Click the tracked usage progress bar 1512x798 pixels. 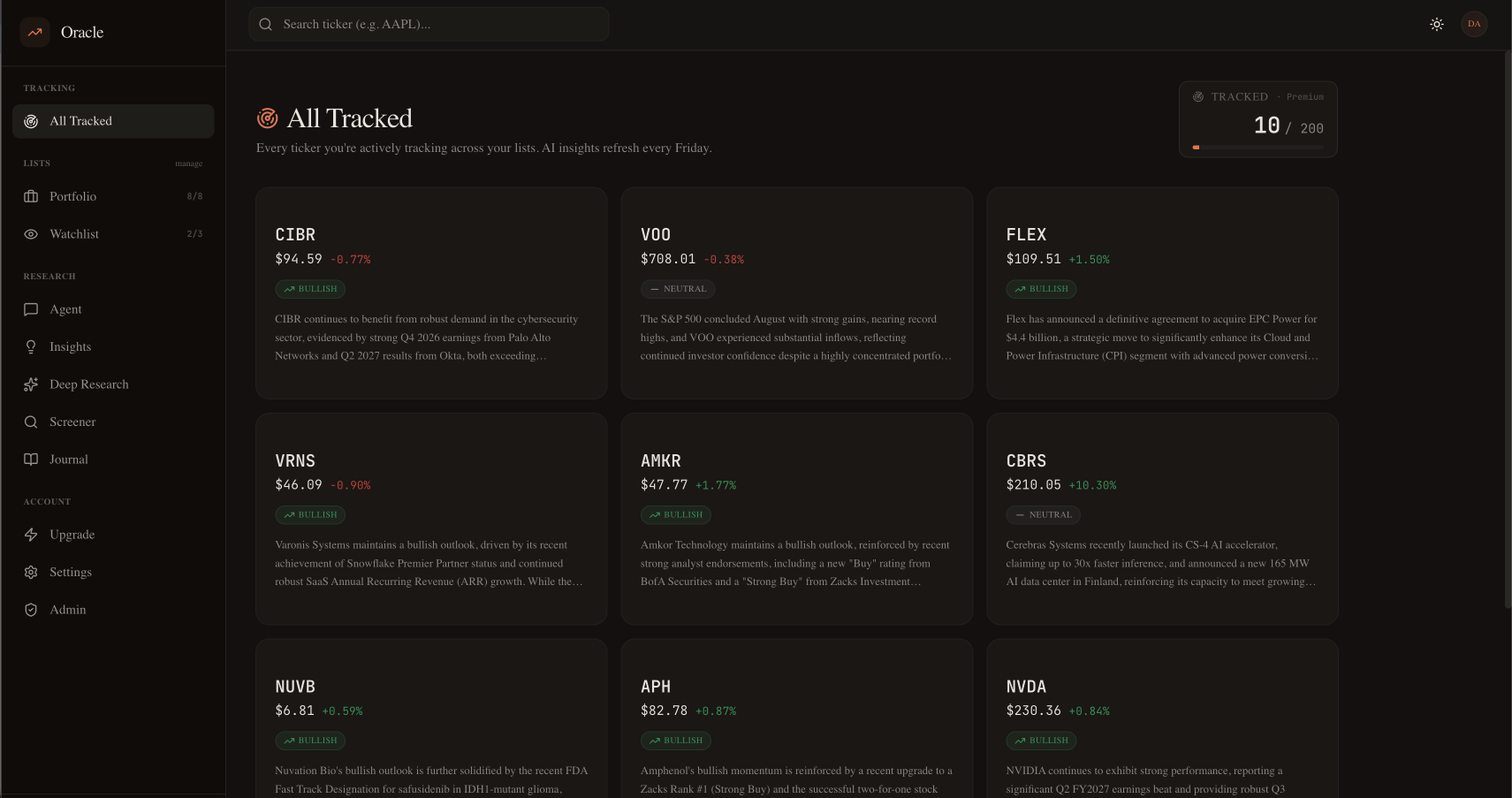click(1257, 148)
